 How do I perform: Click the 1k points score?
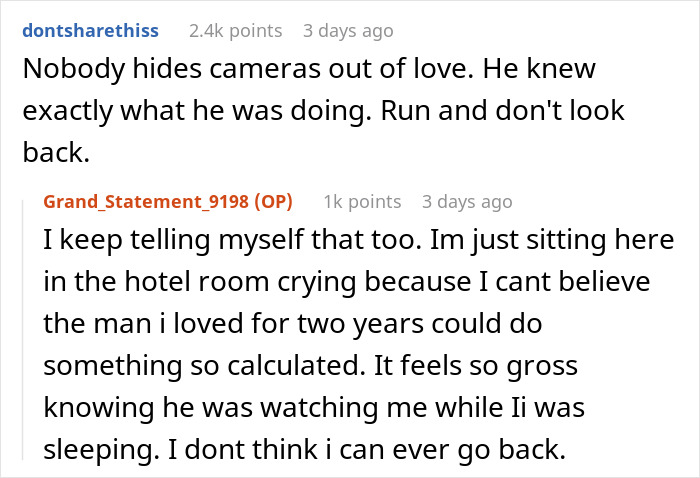pos(363,201)
